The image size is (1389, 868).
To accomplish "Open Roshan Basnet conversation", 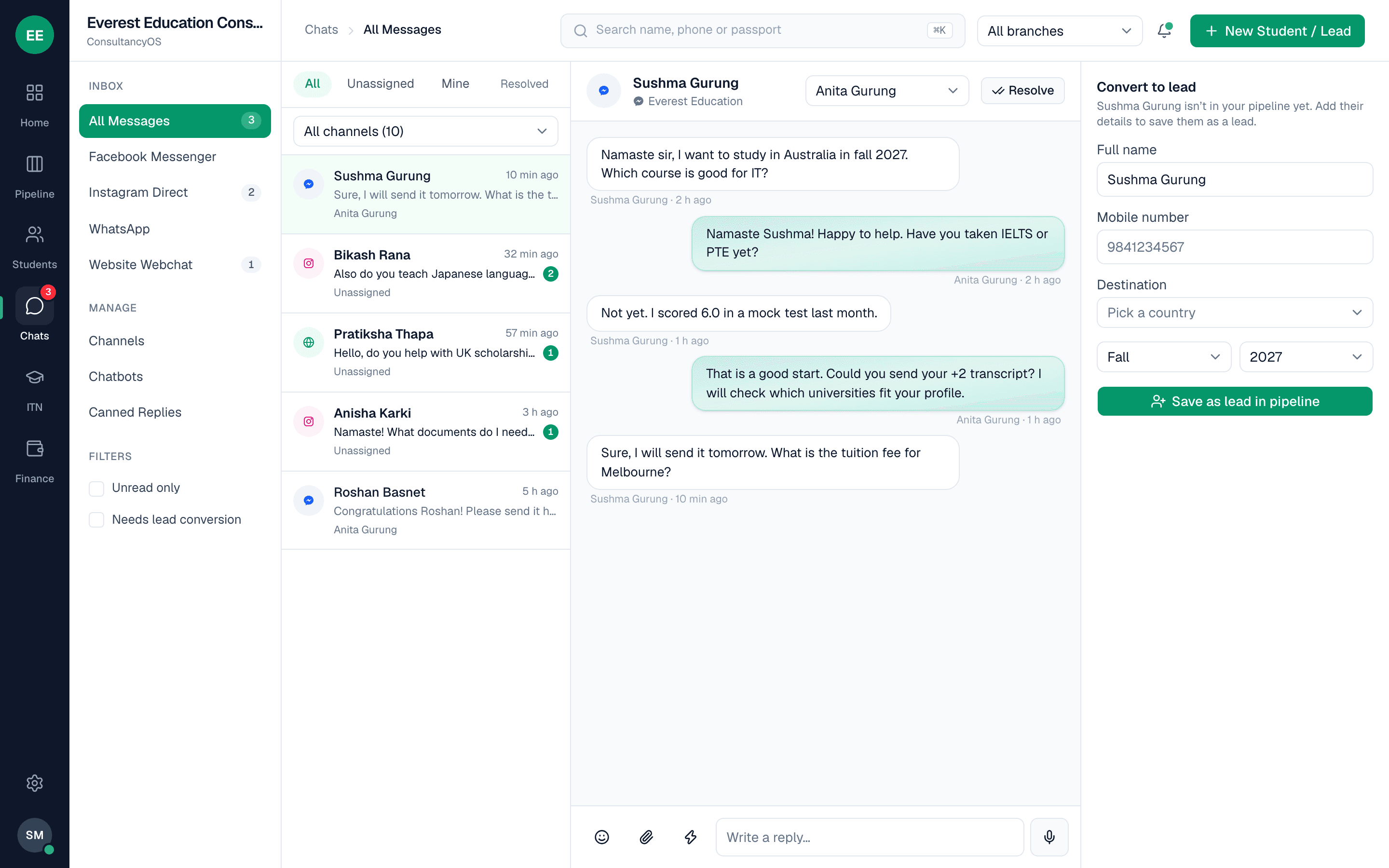I will click(425, 510).
